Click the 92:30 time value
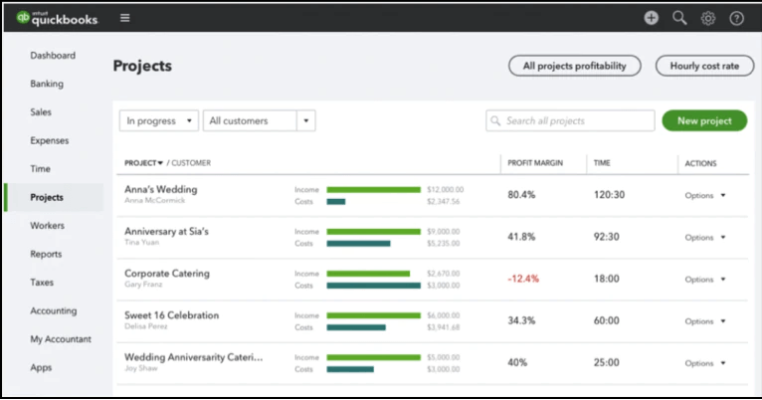 click(606, 237)
